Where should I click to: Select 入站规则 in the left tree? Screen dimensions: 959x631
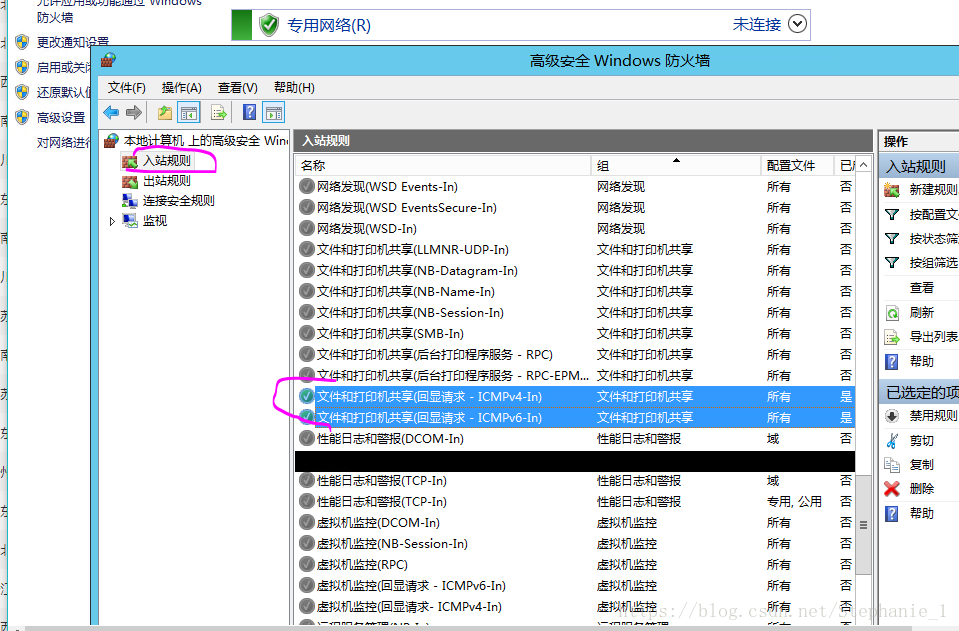point(166,160)
